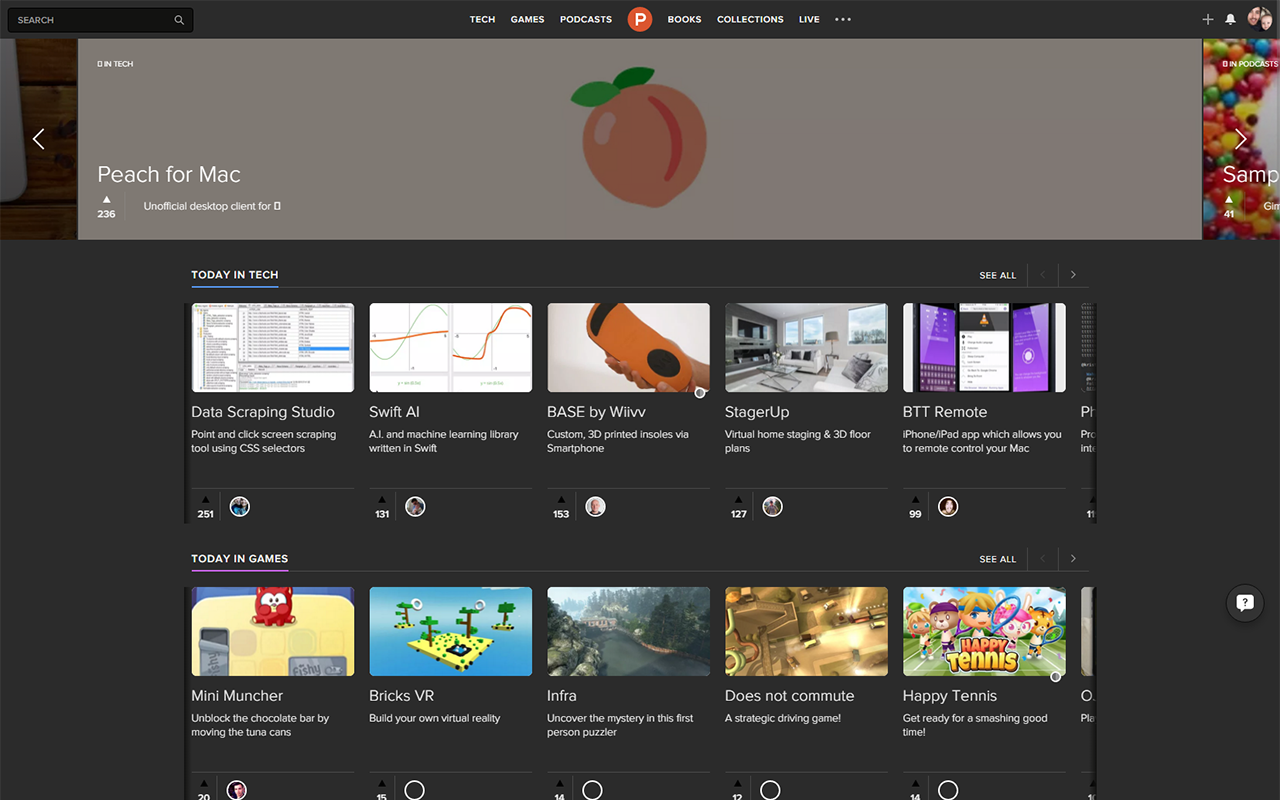Click the Does not commute title
Viewport: 1280px width, 800px height.
coord(790,696)
